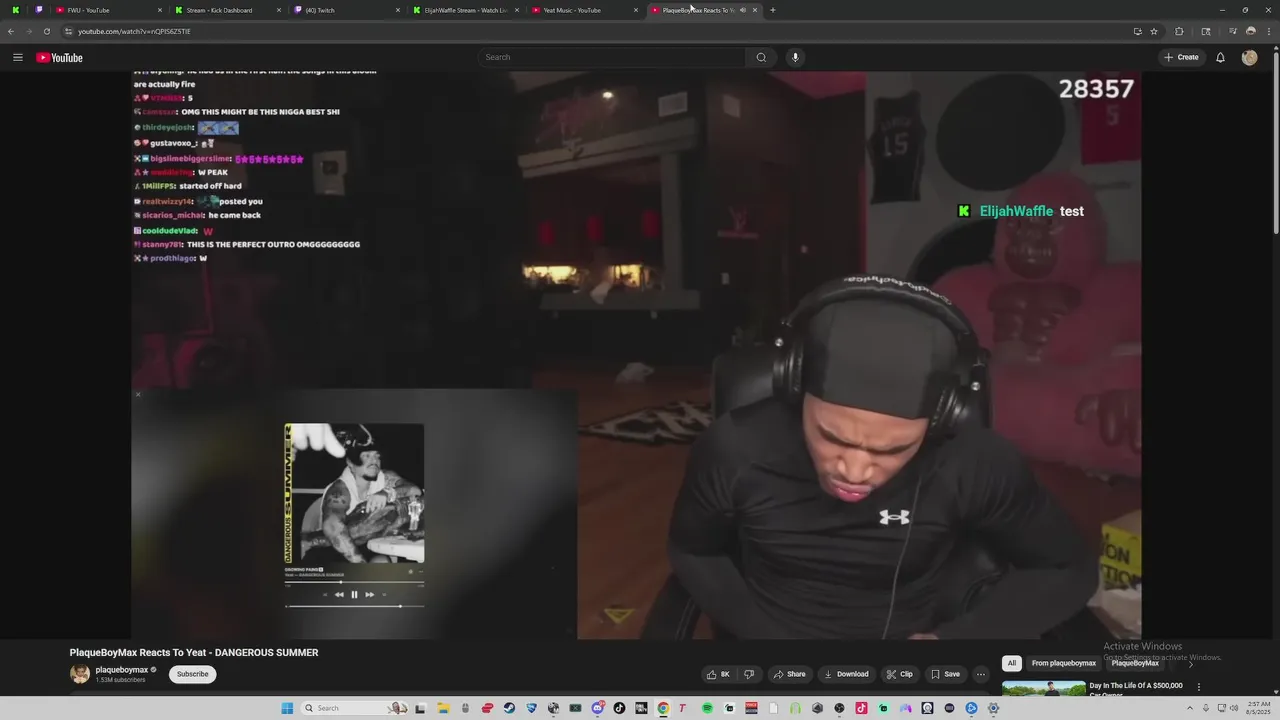Image resolution: width=1280 pixels, height=720 pixels.
Task: Like the video with thumbs up
Action: [719, 674]
